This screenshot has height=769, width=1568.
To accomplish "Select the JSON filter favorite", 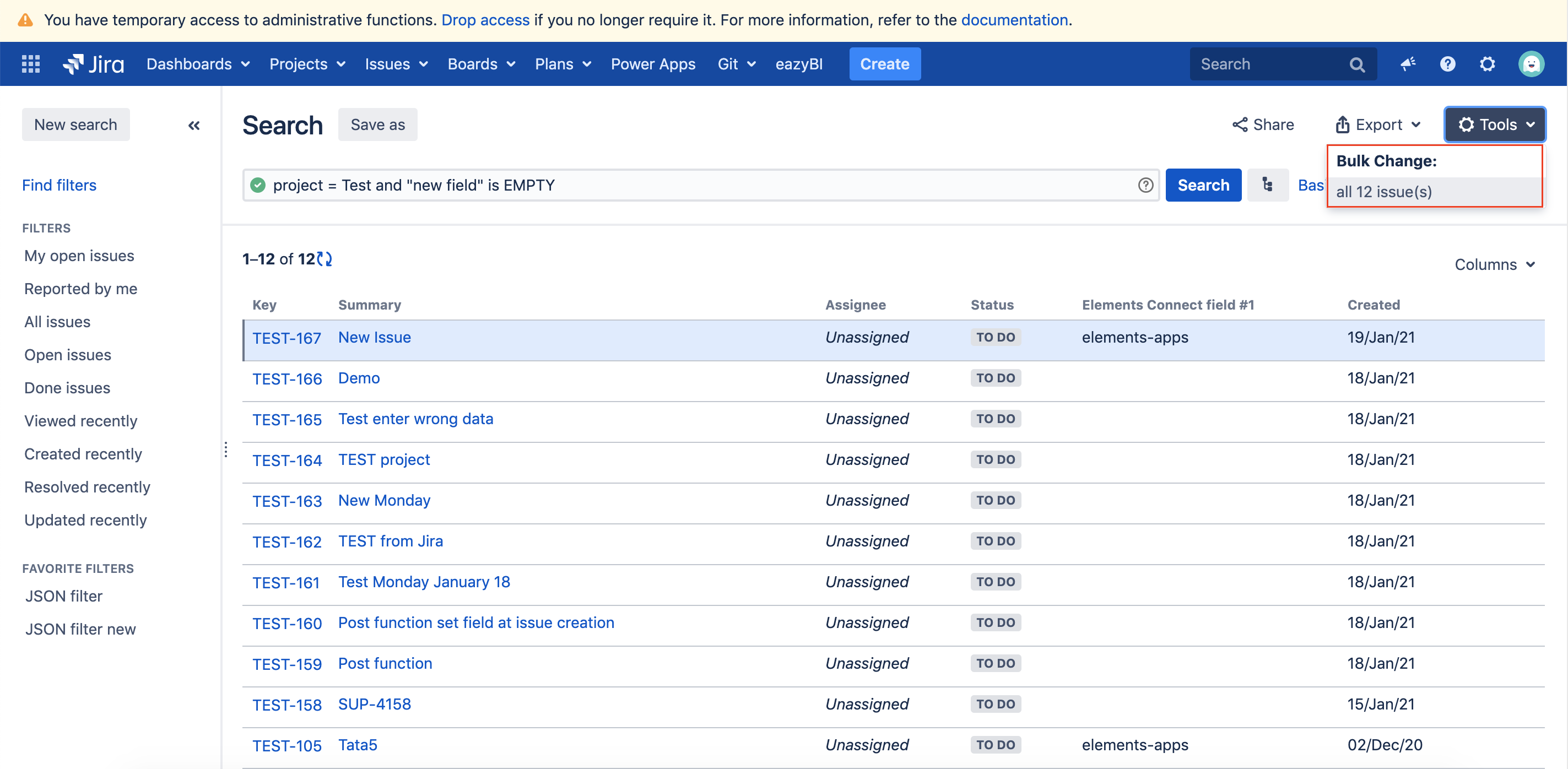I will click(63, 596).
